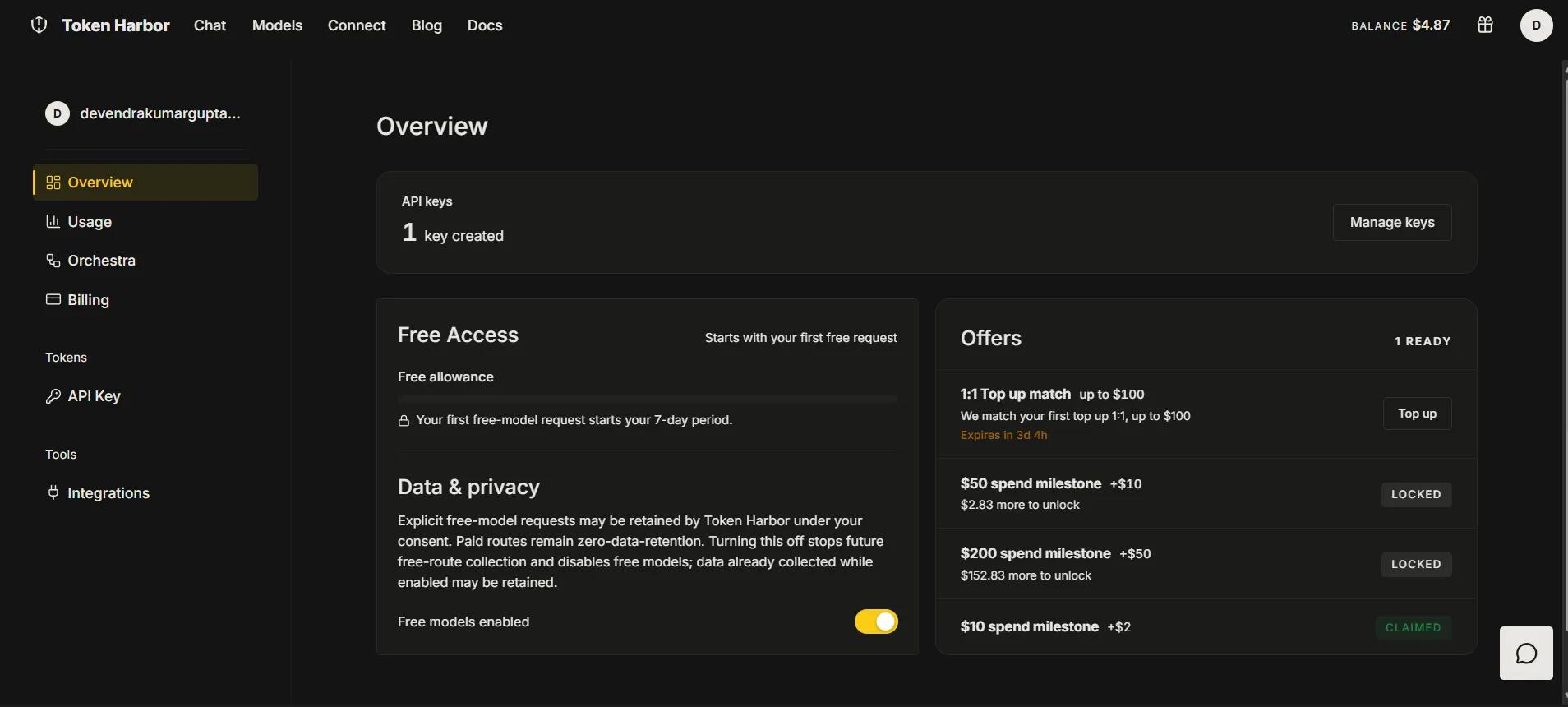
Task: Click 'We match your first top up' text
Action: coord(1076,416)
